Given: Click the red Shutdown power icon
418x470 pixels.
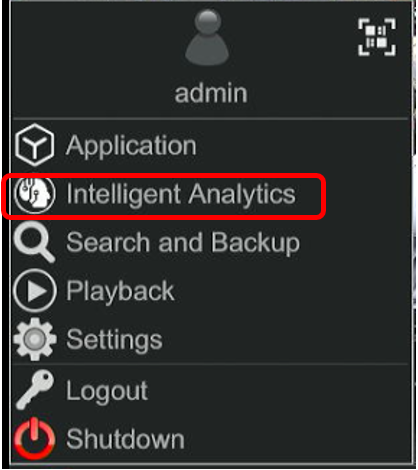Looking at the screenshot, I should [34, 438].
